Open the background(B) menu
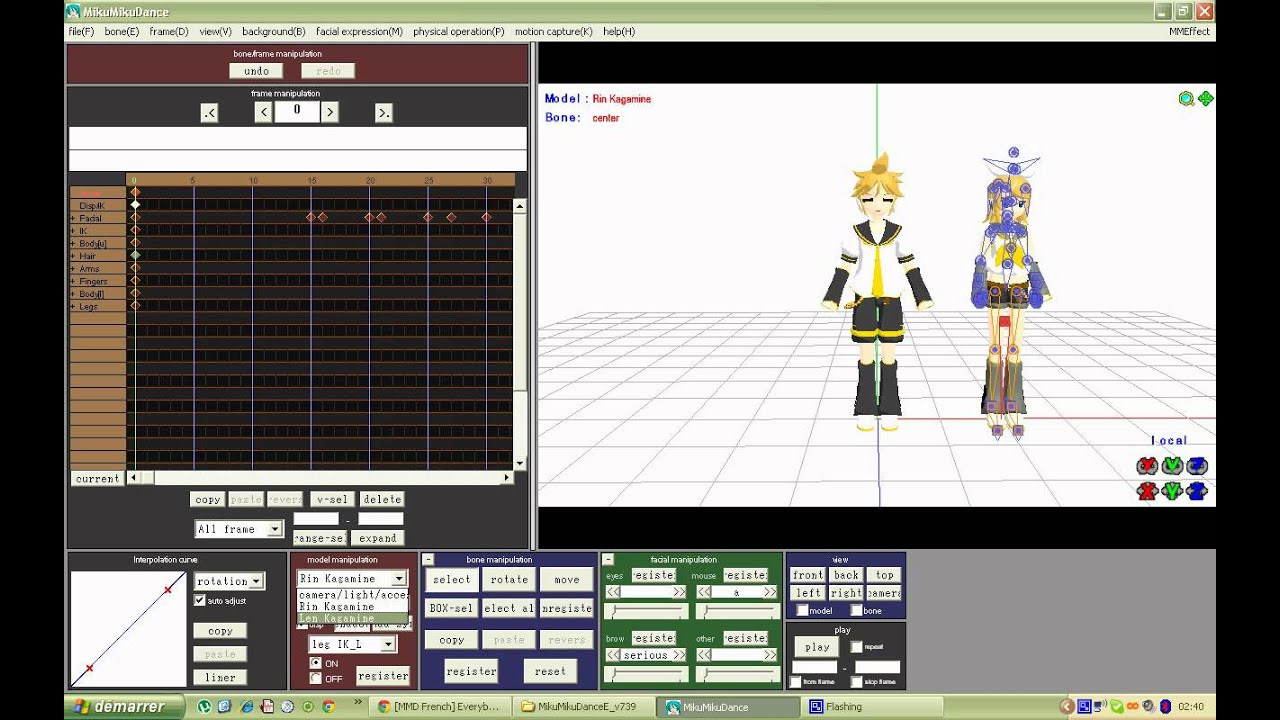The image size is (1280, 720). (274, 32)
